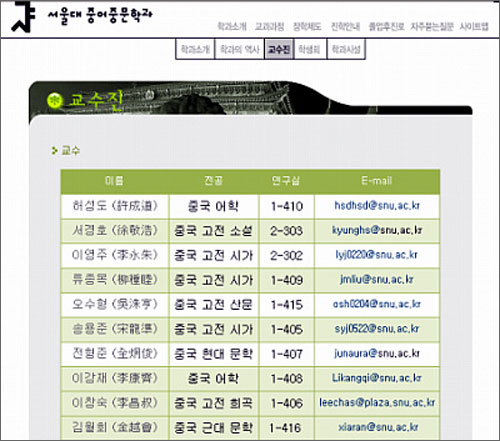The height and width of the screenshot is (441, 500).
Task: Switch to the 학과시설 tab
Action: [346, 49]
